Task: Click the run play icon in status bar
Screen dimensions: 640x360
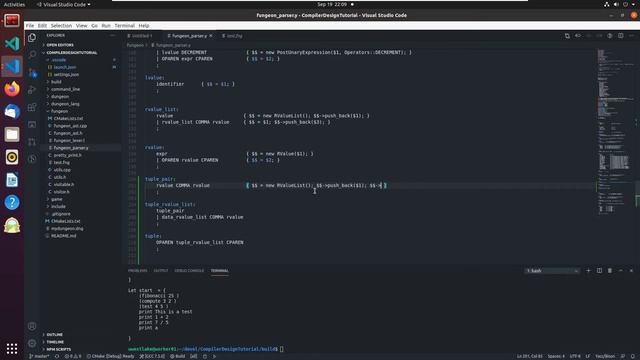Action: (214, 356)
